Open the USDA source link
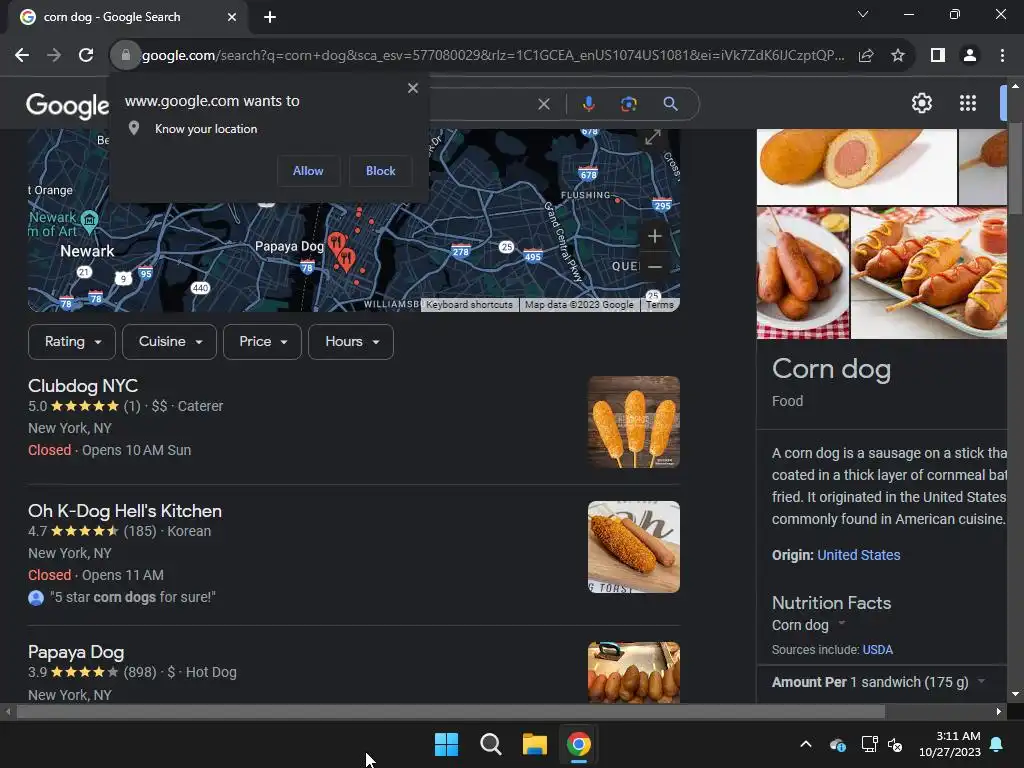Viewport: 1024px width, 768px height. (x=878, y=650)
